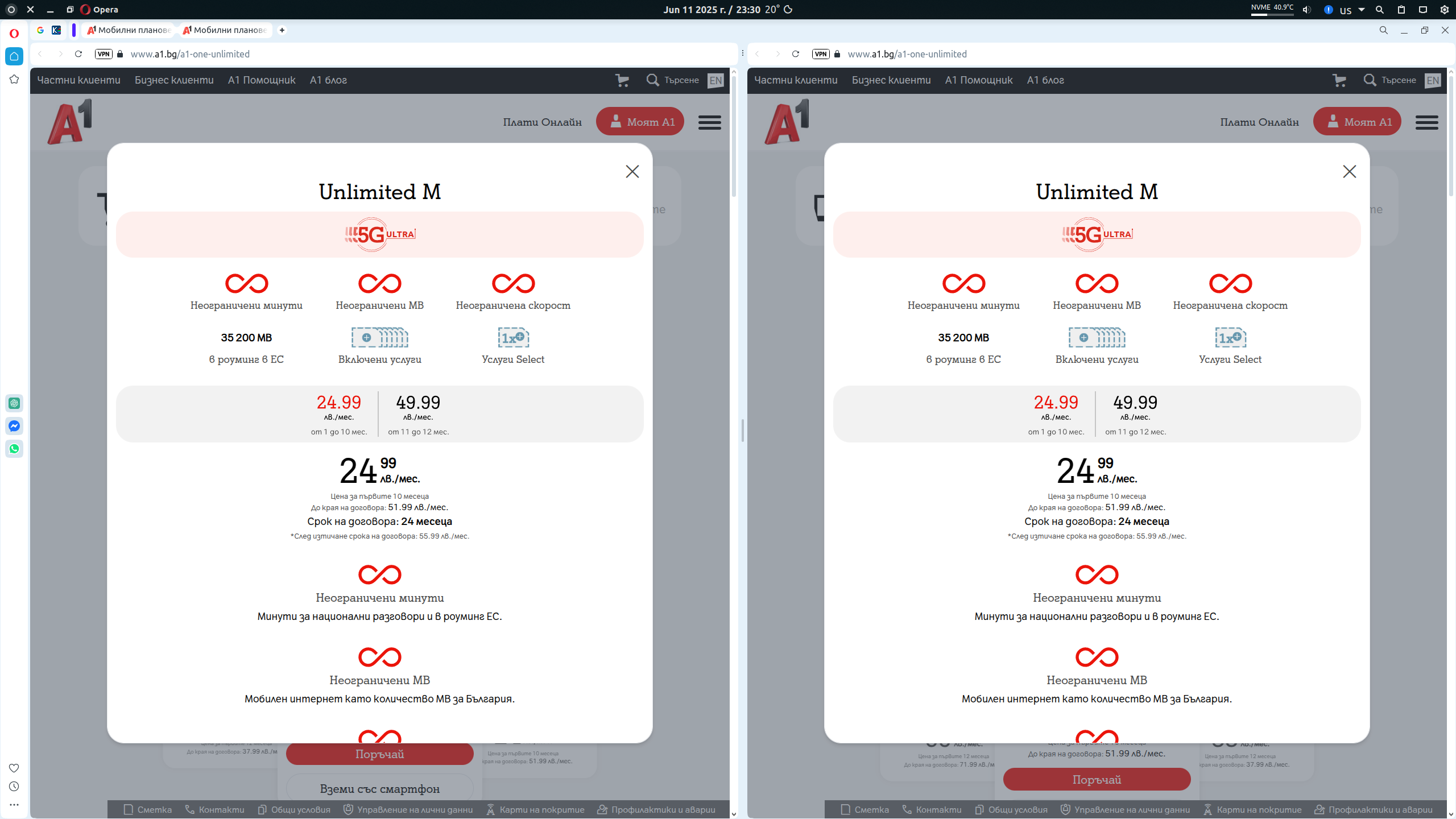Open Opera sidebar heart pinboards icon

click(x=14, y=768)
